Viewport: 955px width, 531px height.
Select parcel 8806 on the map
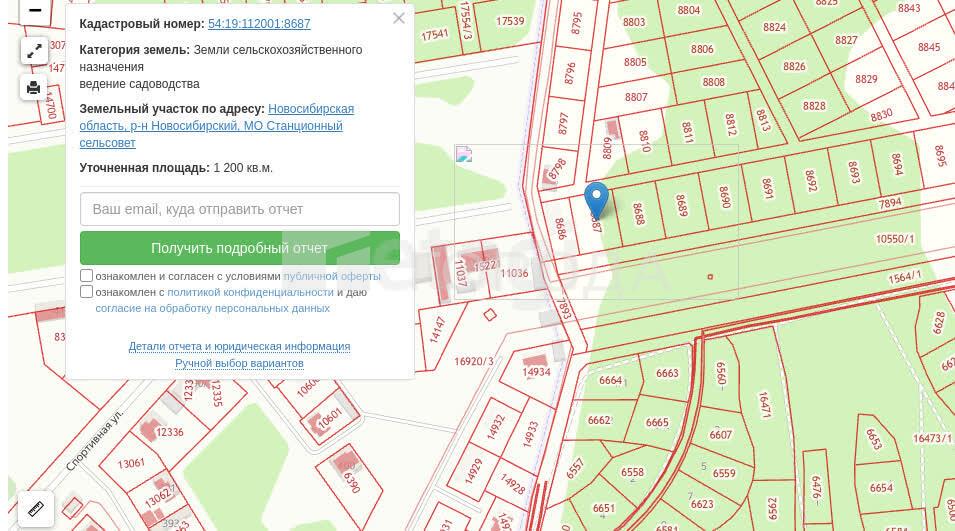point(702,49)
